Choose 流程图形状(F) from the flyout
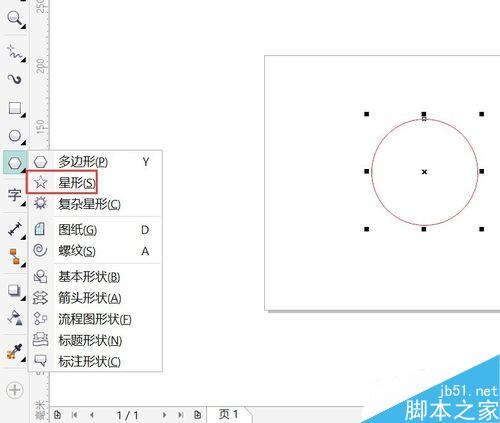This screenshot has height=423, width=500. [x=95, y=319]
